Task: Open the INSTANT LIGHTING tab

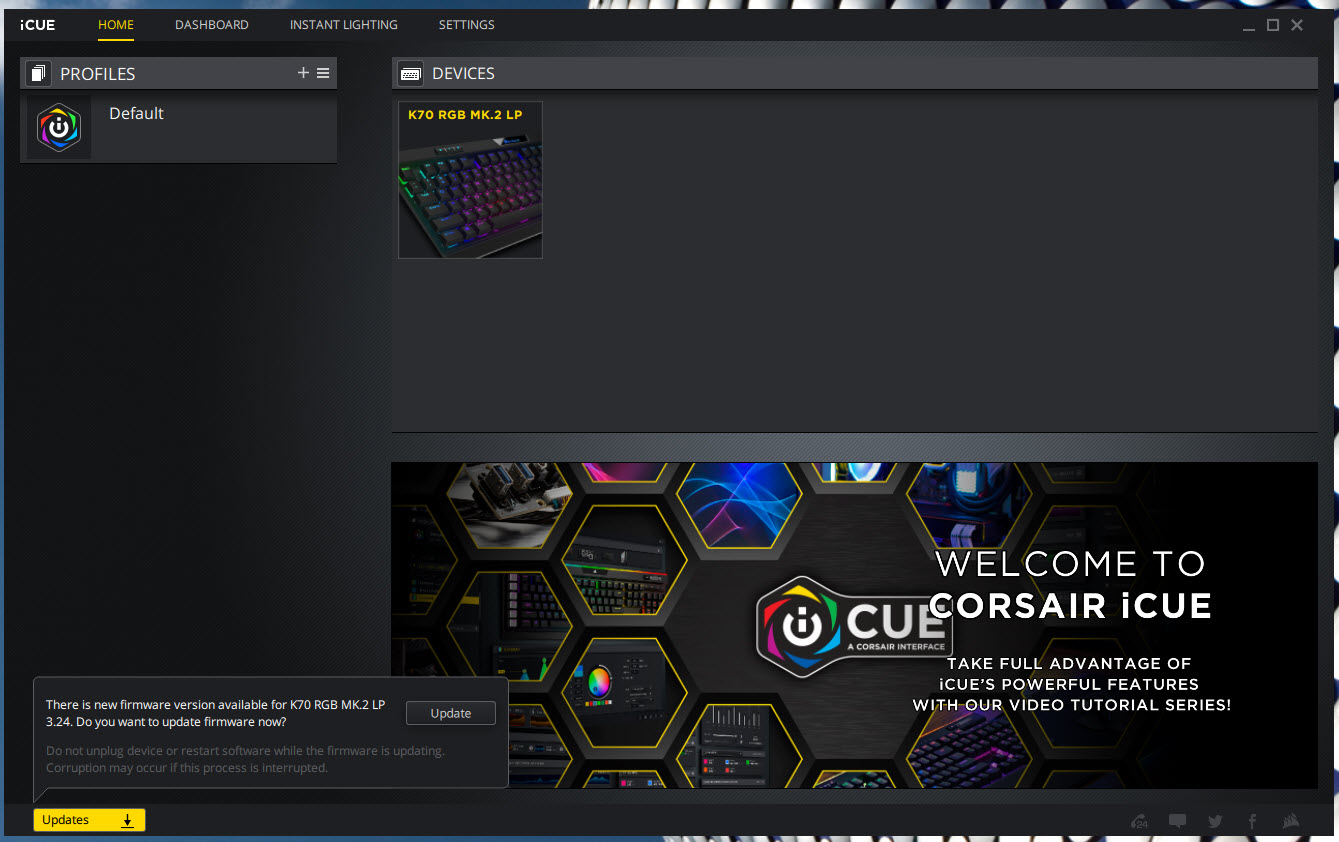Action: (x=344, y=25)
